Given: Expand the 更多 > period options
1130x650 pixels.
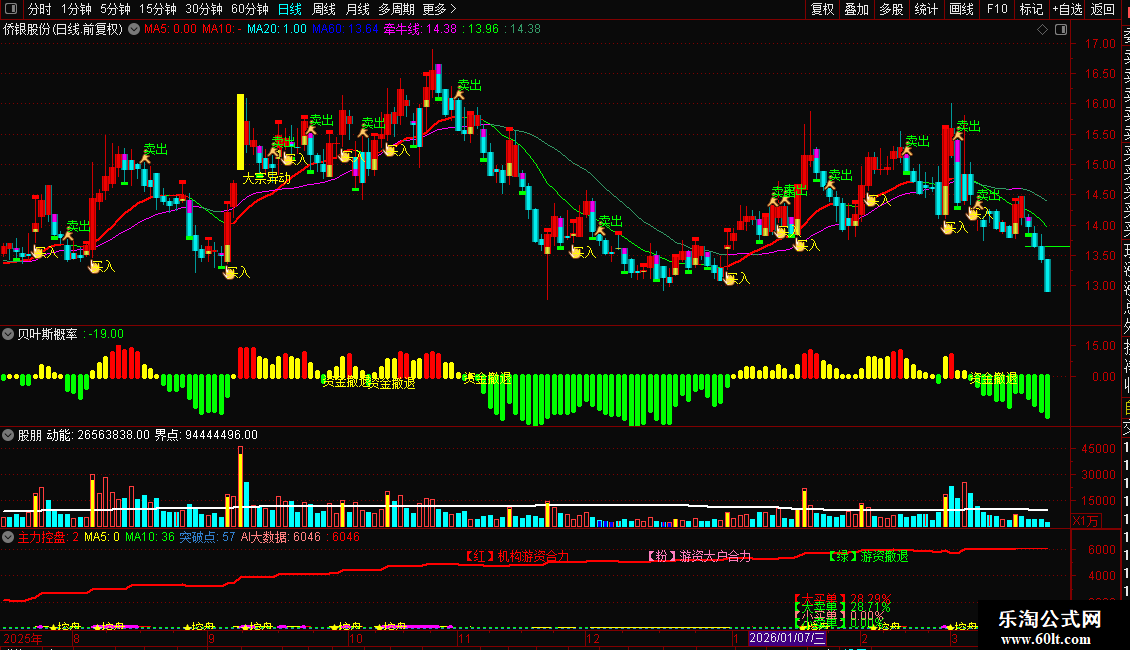Looking at the screenshot, I should (439, 9).
